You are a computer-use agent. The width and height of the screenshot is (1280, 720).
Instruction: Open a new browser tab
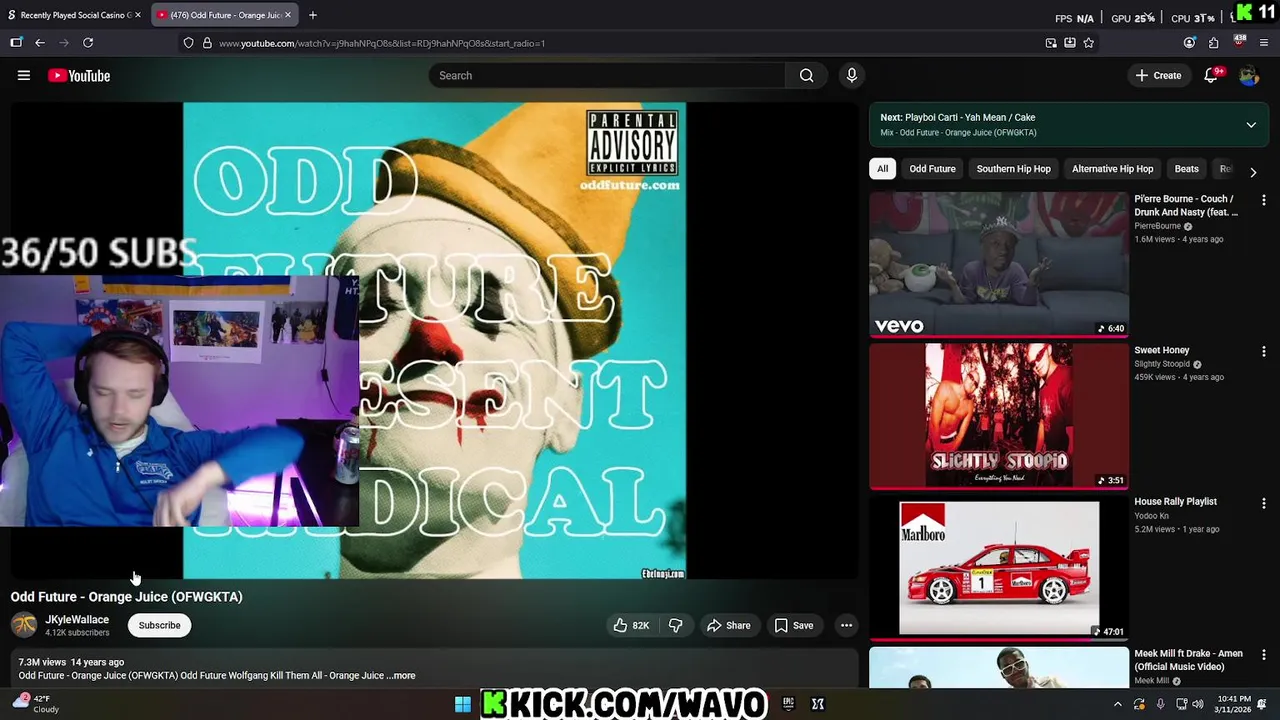(313, 15)
